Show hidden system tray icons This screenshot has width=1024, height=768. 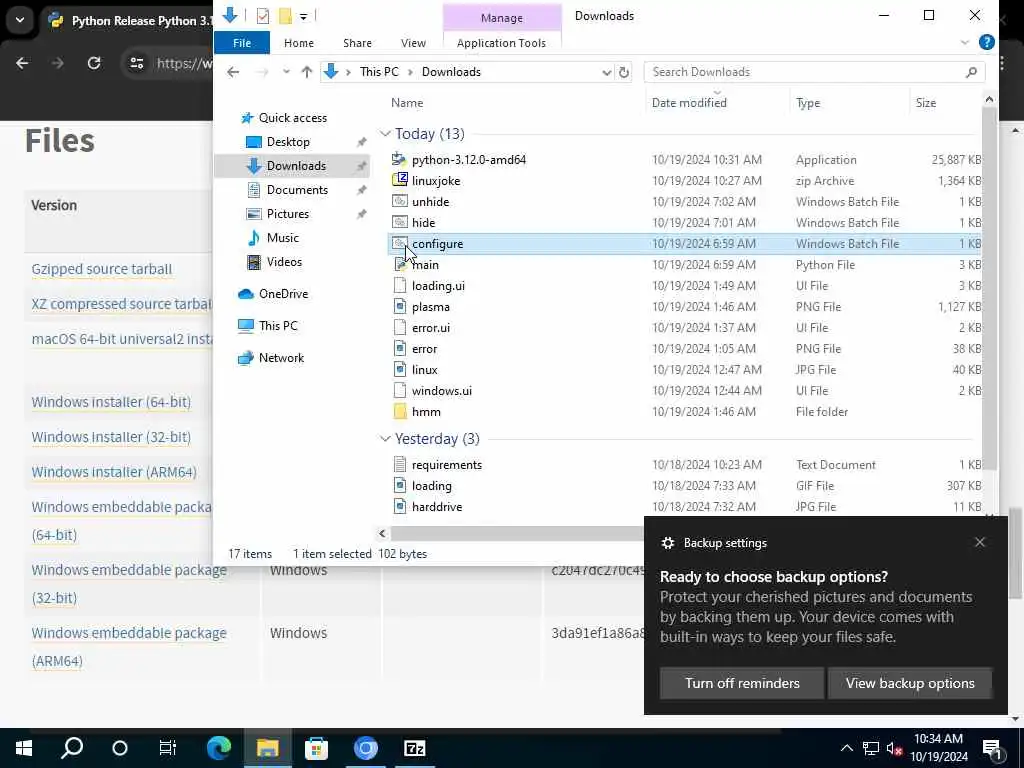846,748
